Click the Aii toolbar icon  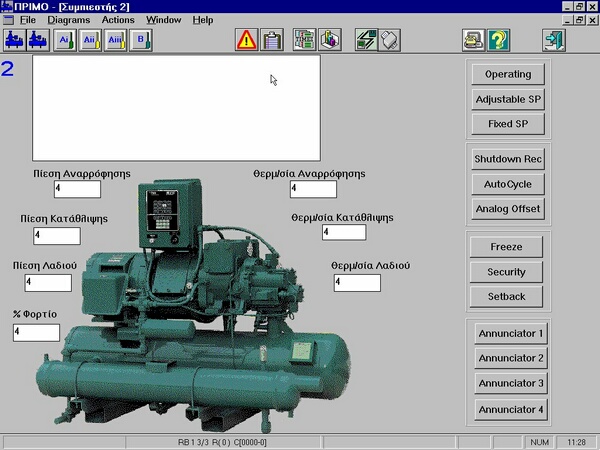pos(89,40)
